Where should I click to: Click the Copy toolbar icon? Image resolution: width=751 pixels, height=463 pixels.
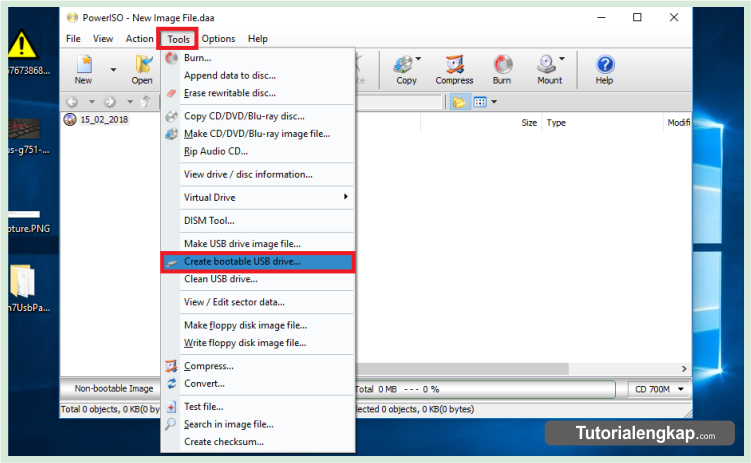(x=406, y=69)
